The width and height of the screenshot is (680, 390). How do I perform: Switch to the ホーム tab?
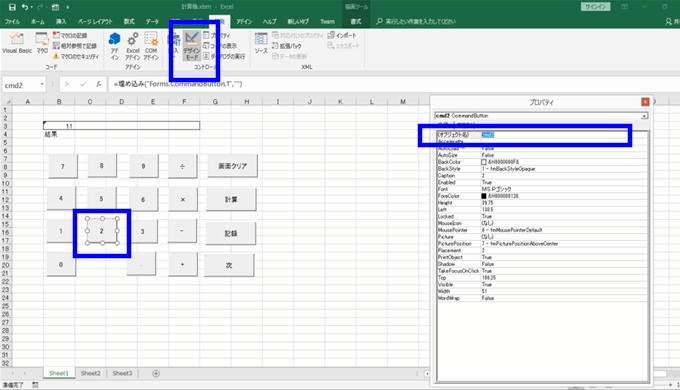tap(38, 21)
